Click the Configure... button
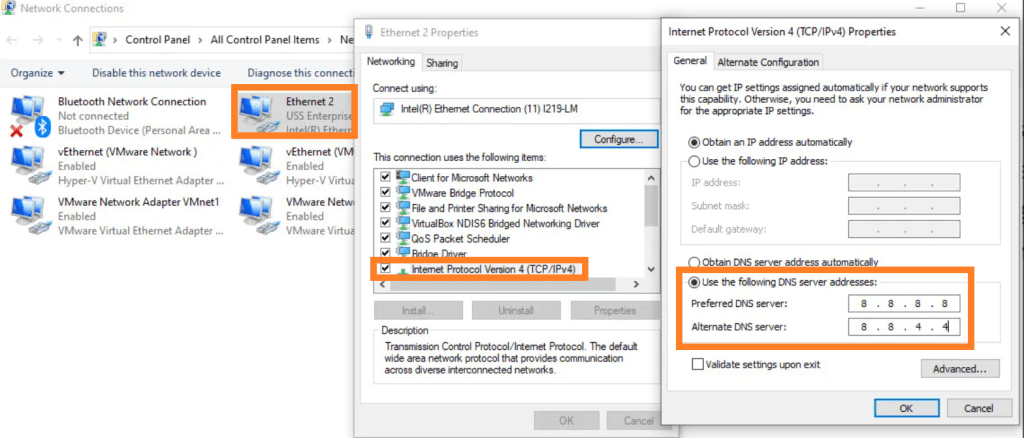 click(x=618, y=139)
